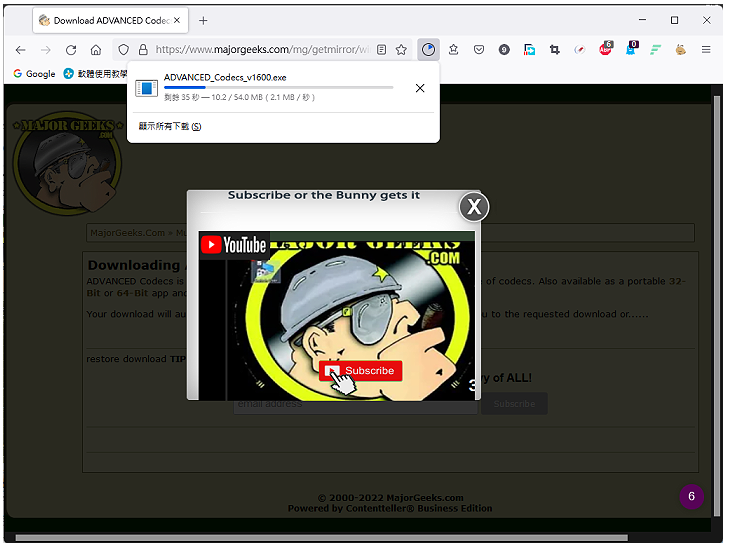Screen dimensions: 730x548
Task: View site security padlock info
Action: [x=143, y=50]
